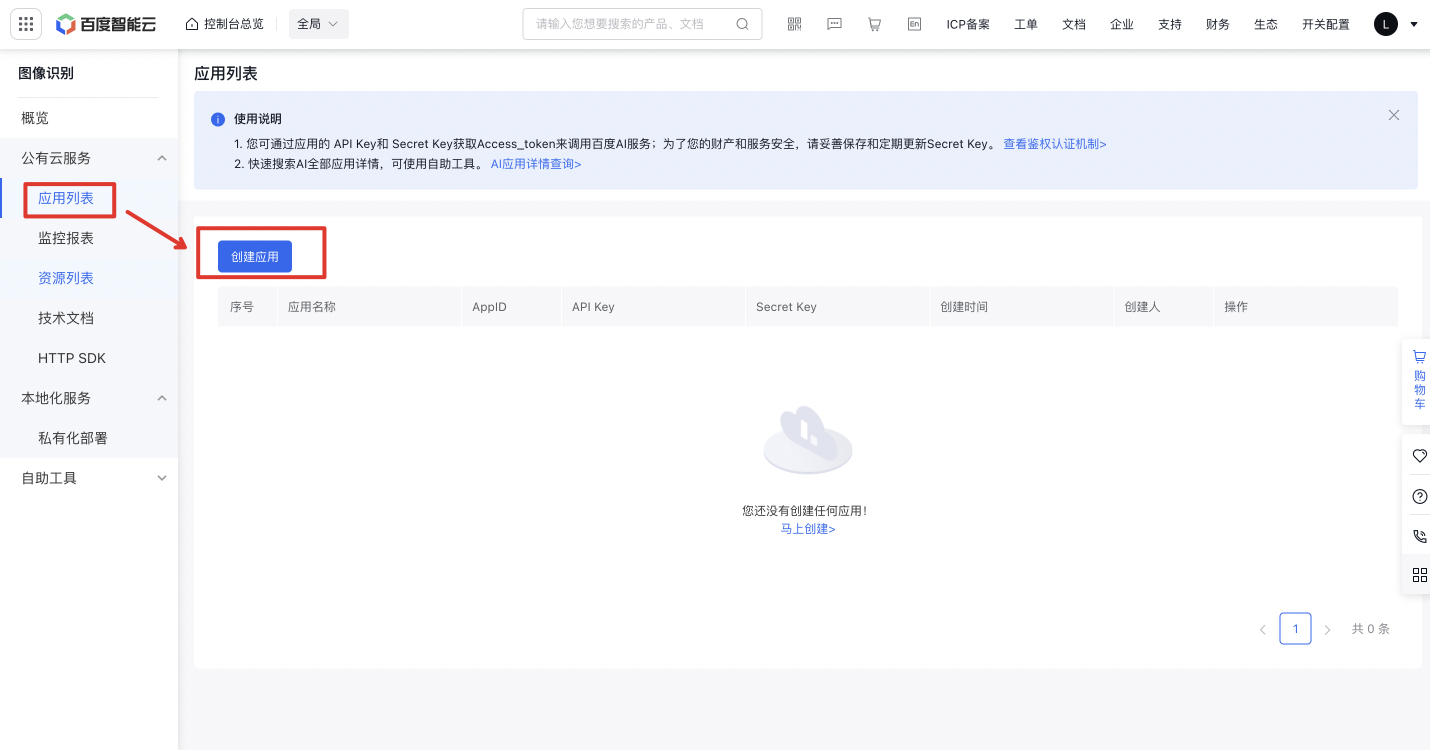Click the four-square grid side icon
1430x750 pixels.
pyautogui.click(x=1419, y=575)
